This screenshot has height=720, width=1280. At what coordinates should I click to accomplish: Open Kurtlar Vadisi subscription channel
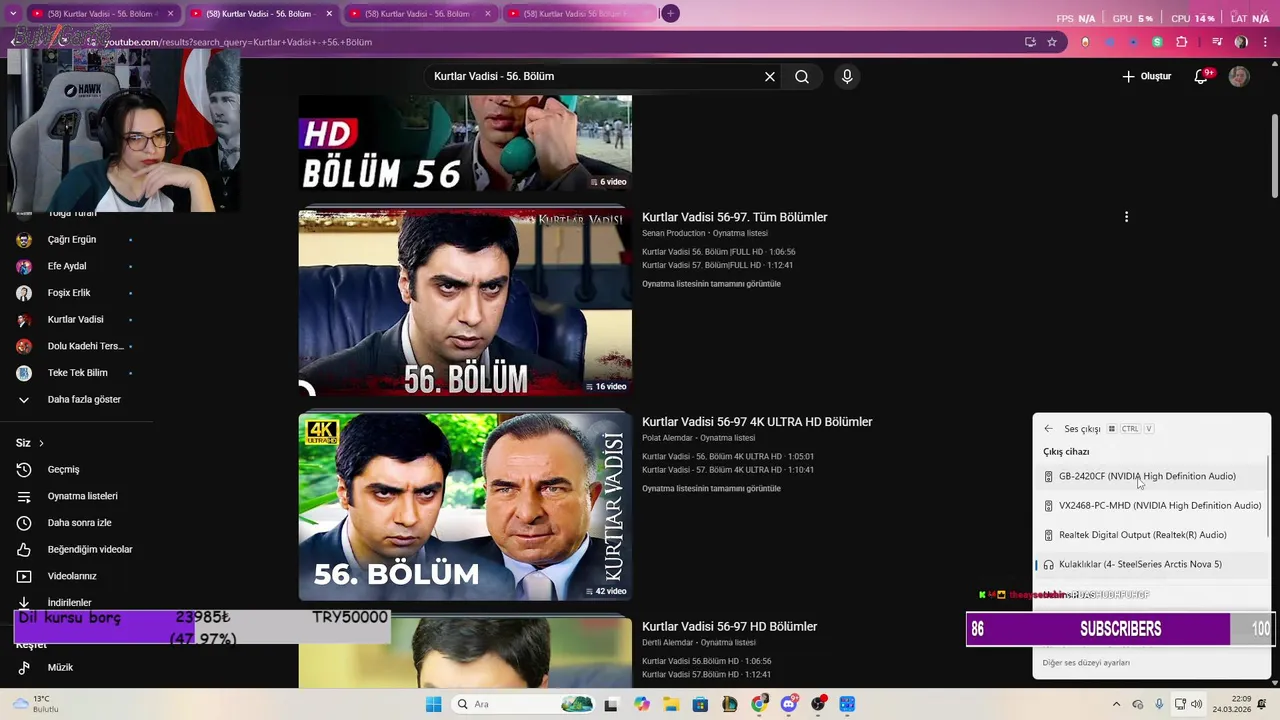75,320
